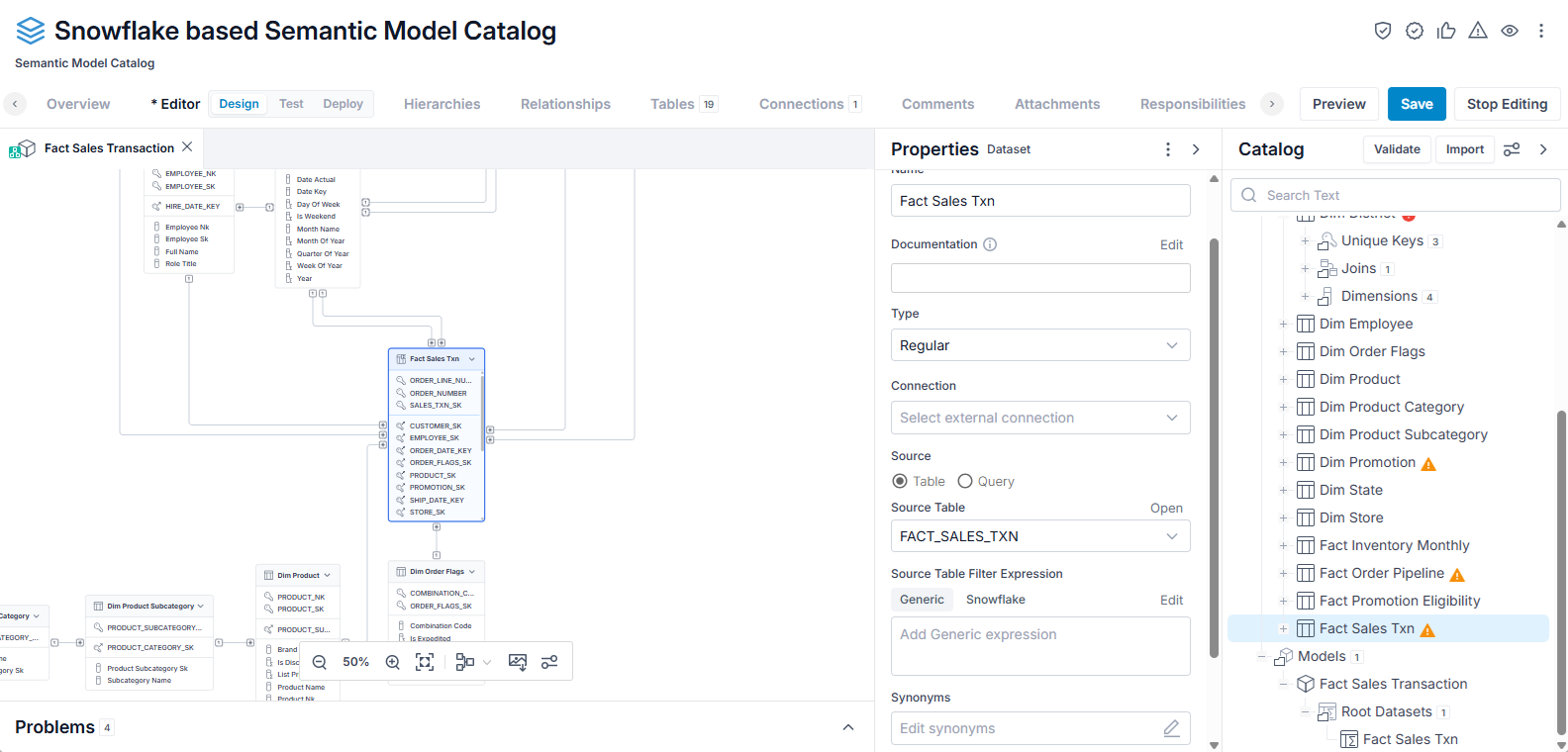Switch to the Overview tab
The width and height of the screenshot is (1568, 752).
click(78, 104)
